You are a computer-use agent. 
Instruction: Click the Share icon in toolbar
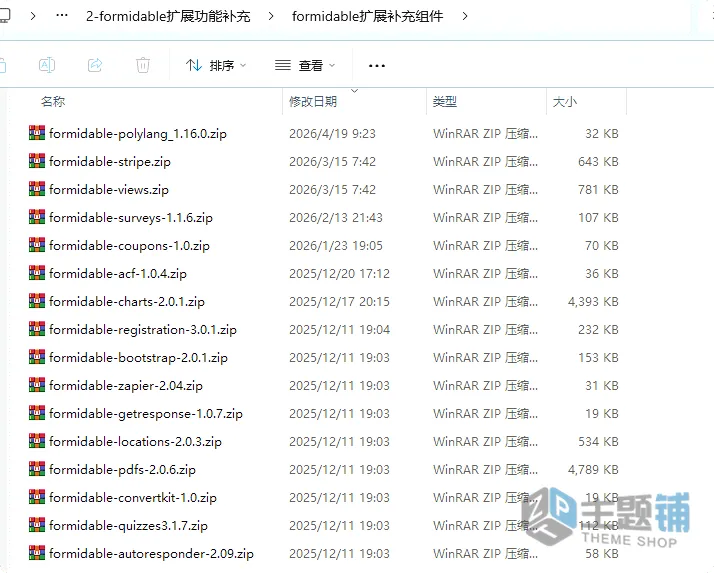[95, 65]
